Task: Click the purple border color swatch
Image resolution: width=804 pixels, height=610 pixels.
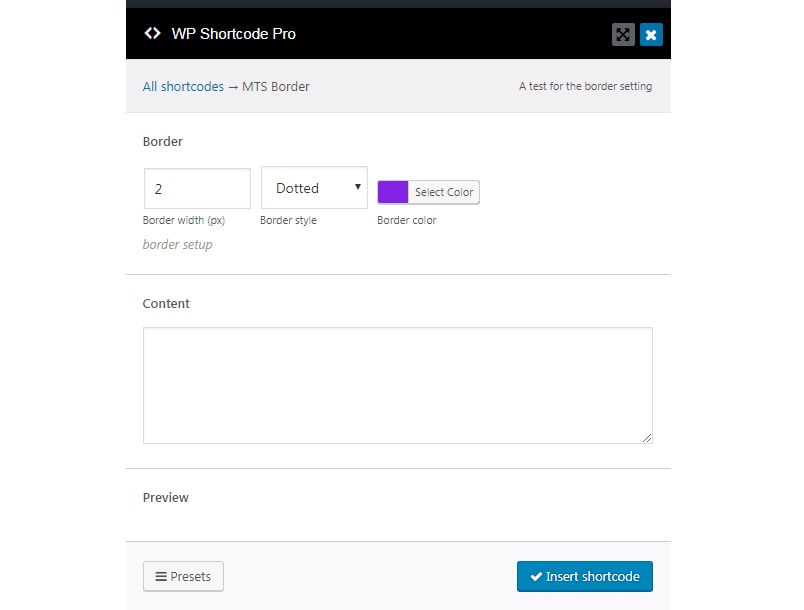Action: pos(393,192)
